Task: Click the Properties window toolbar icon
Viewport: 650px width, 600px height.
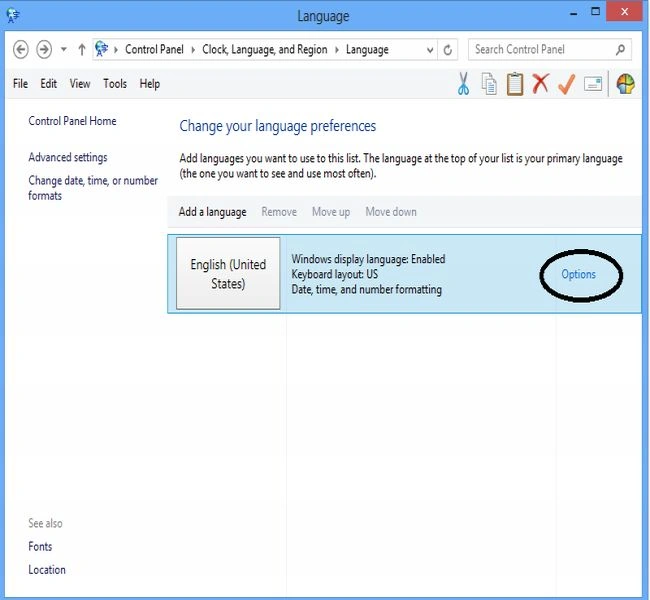Action: click(593, 84)
